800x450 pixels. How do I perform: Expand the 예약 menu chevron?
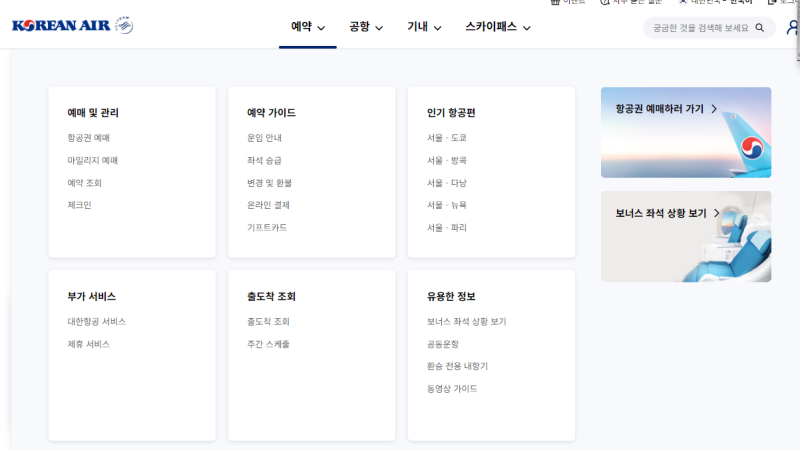[x=321, y=28]
